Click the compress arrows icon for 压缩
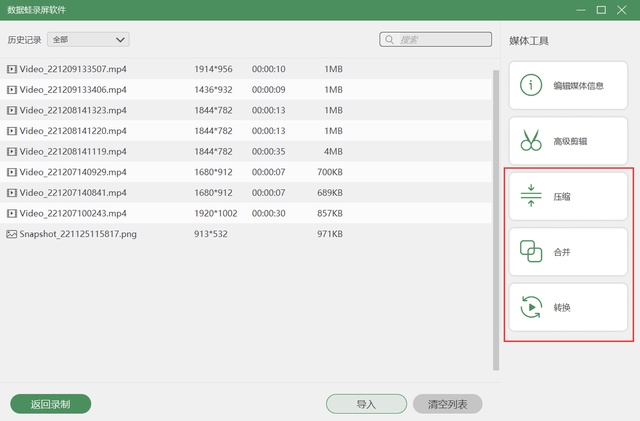 (x=531, y=196)
